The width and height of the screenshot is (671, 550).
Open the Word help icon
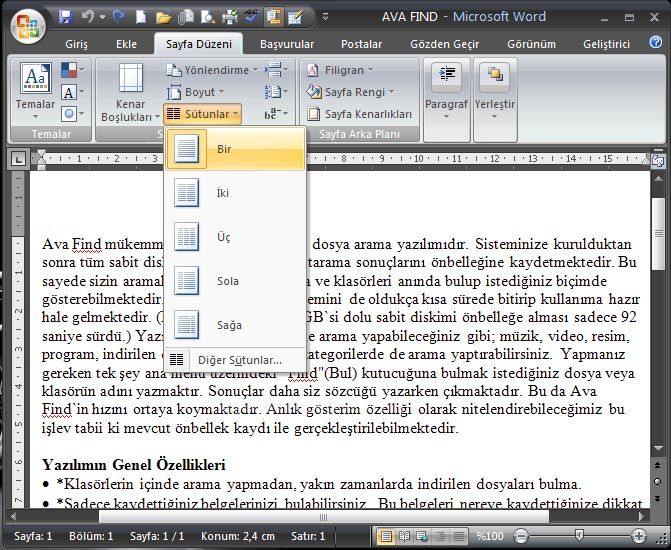click(656, 42)
